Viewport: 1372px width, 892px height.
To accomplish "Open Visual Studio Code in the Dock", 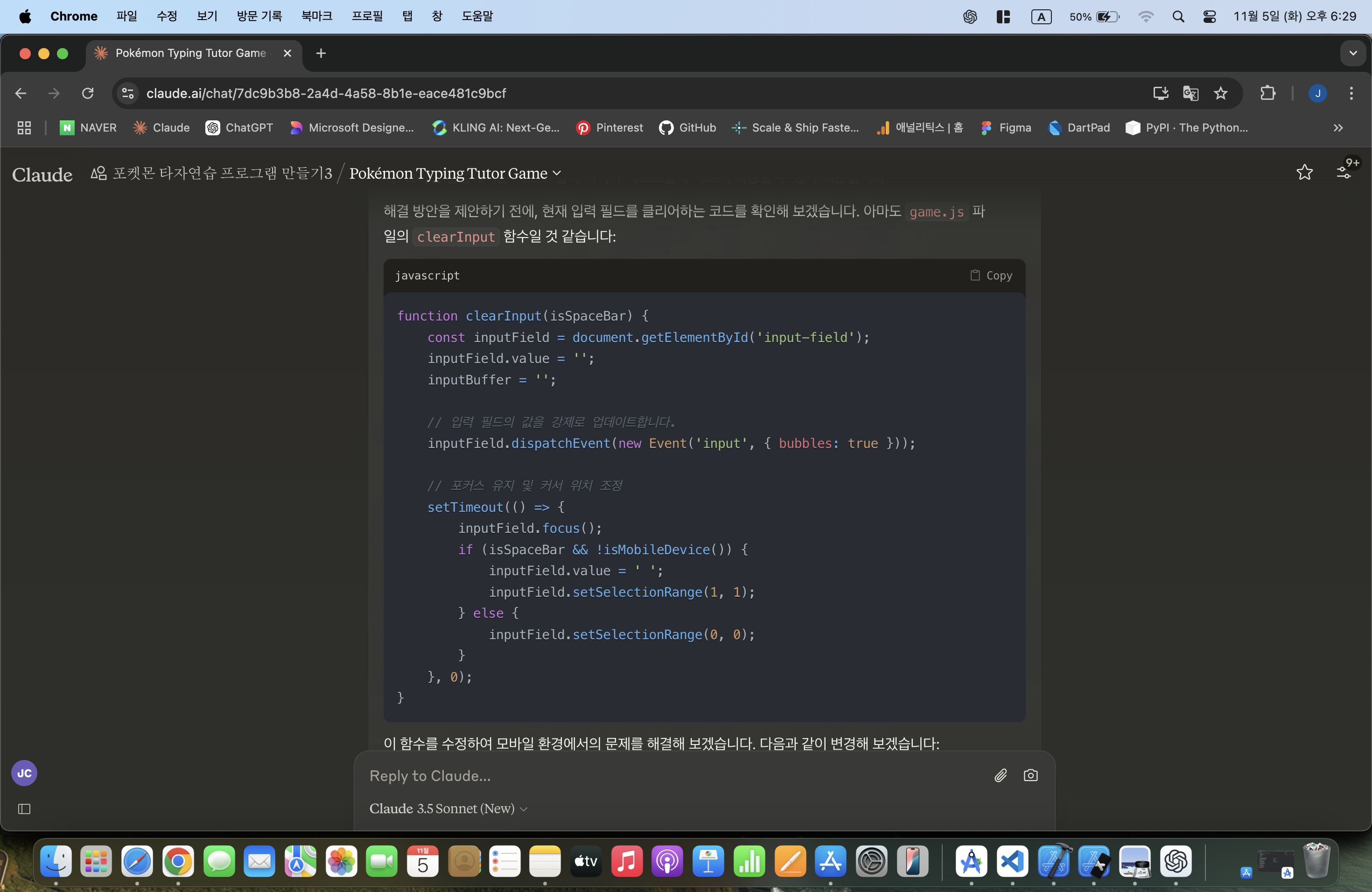I will point(1013,861).
